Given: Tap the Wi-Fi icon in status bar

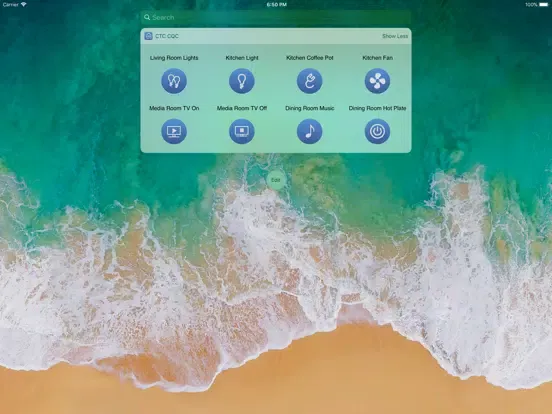Looking at the screenshot, I should pos(24,5).
